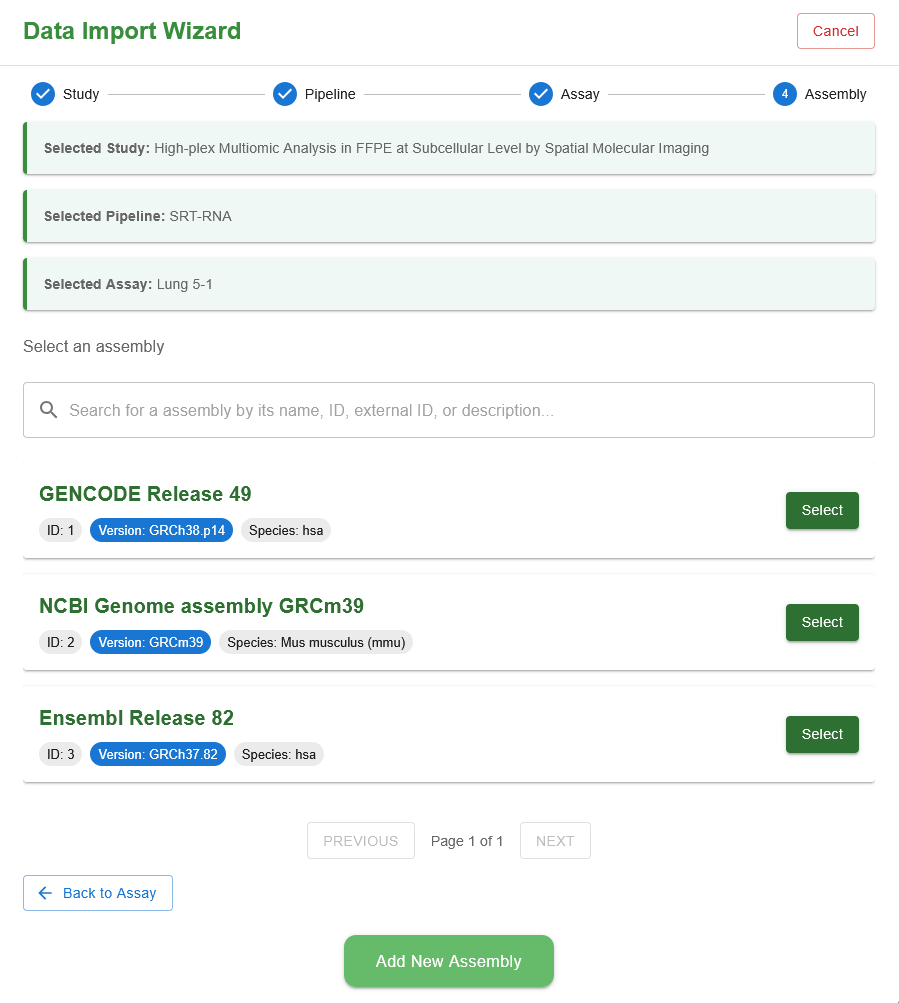
Task: Click the PREVIOUS pagination button
Action: coord(360,841)
